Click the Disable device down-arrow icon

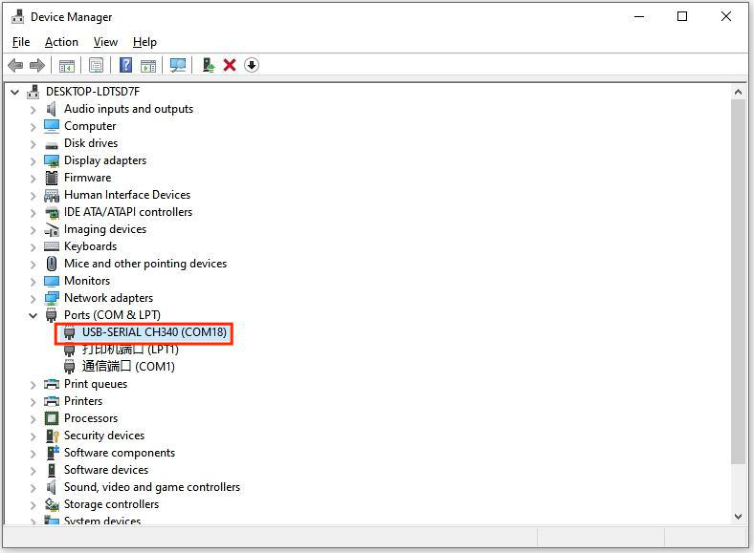click(251, 65)
